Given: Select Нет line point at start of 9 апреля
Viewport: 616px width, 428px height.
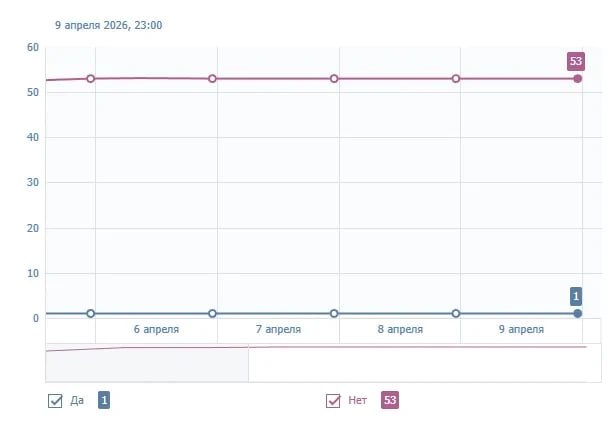Looking at the screenshot, I should 456,78.
